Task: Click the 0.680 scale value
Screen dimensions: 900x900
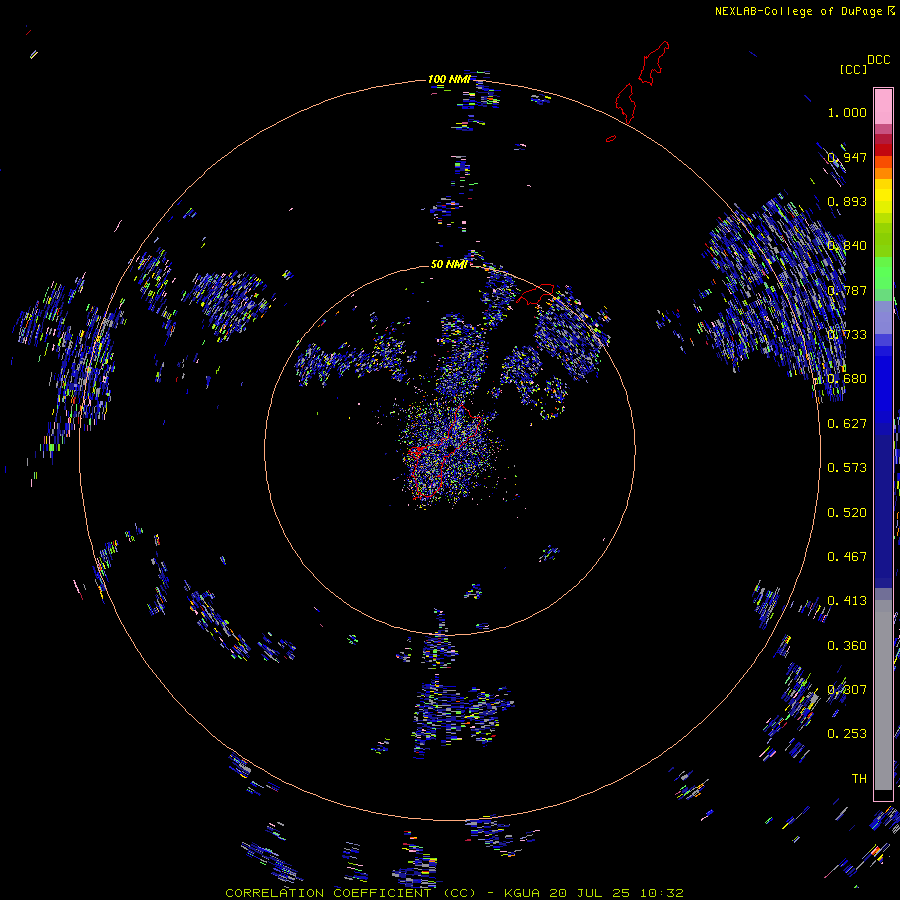Action: pos(847,379)
